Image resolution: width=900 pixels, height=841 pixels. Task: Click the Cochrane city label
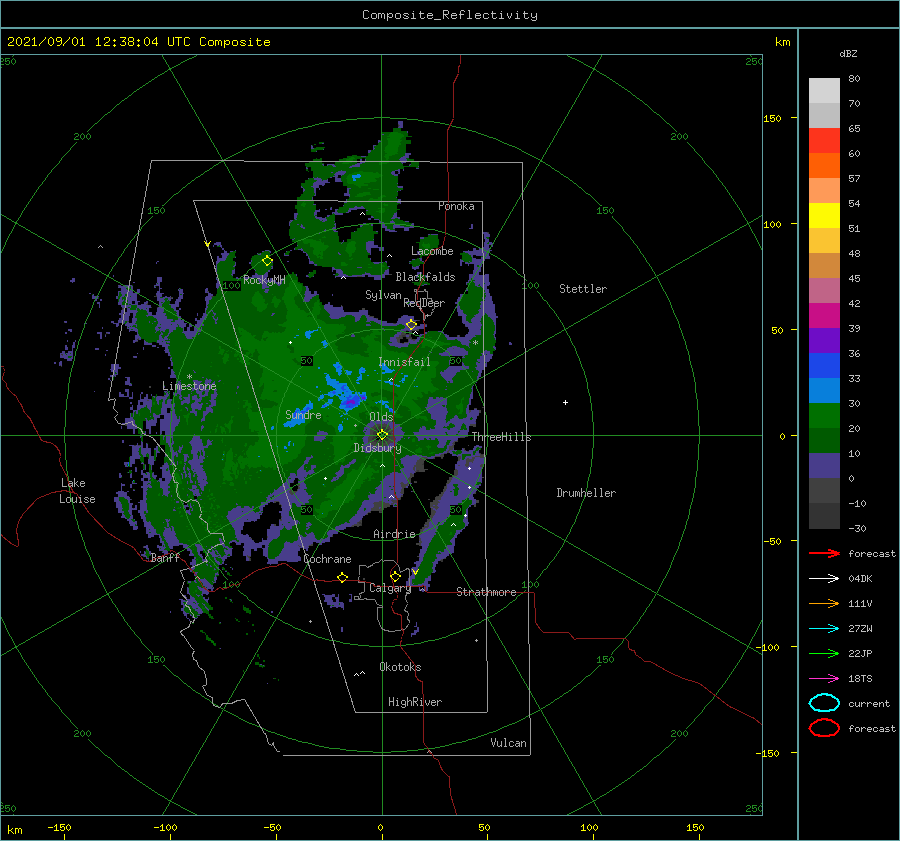327,559
